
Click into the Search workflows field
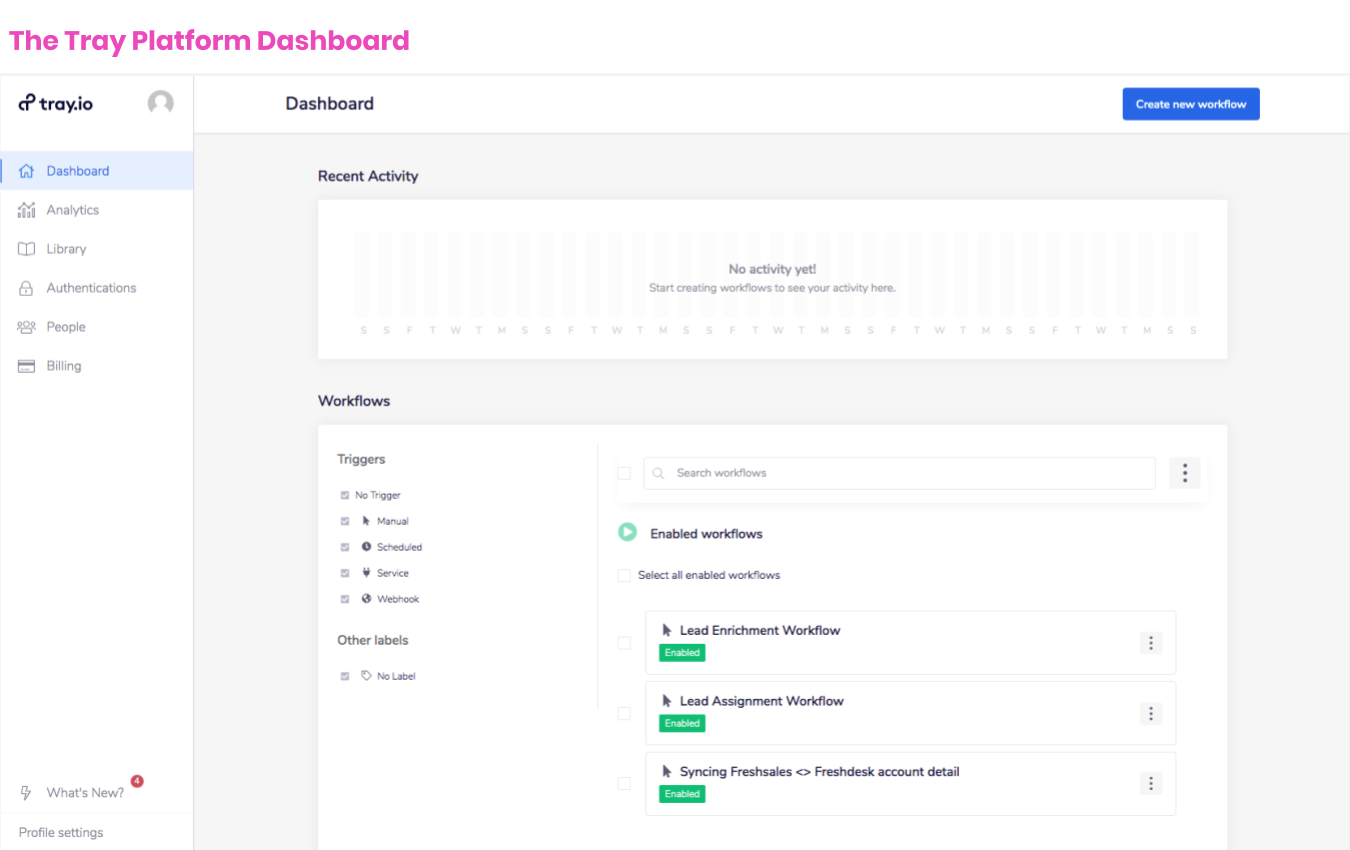[900, 473]
